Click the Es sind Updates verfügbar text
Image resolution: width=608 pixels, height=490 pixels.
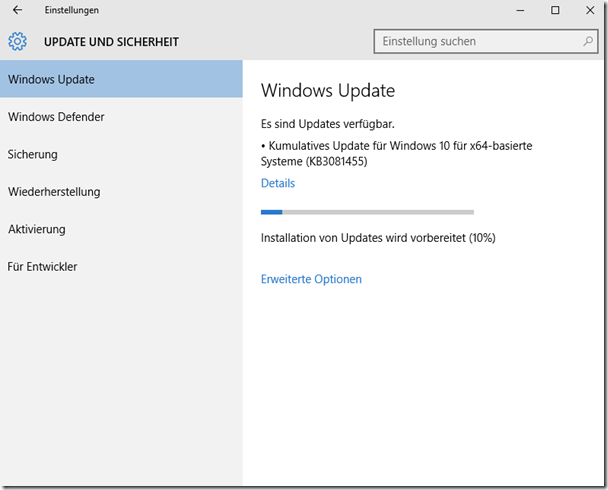click(328, 124)
